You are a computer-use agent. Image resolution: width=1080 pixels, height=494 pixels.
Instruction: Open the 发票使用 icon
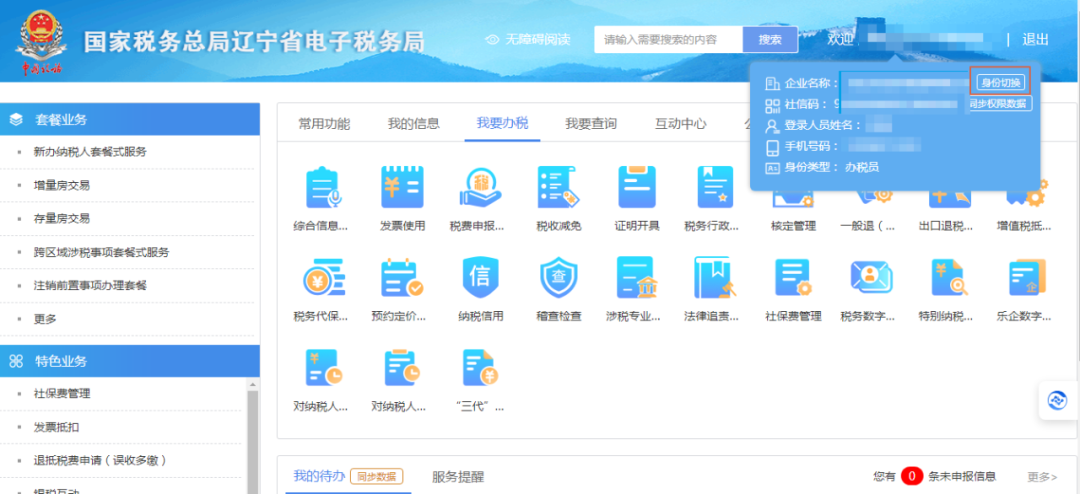coord(403,187)
